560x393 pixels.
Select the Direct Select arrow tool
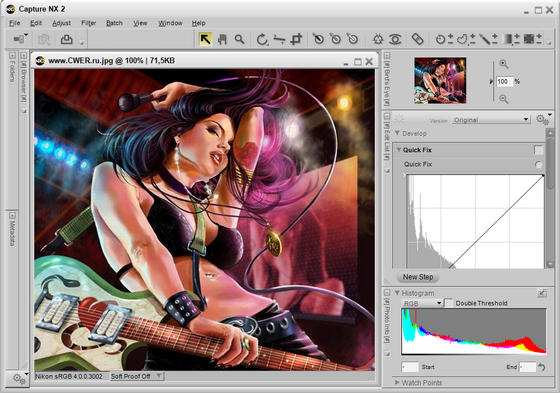pyautogui.click(x=205, y=39)
